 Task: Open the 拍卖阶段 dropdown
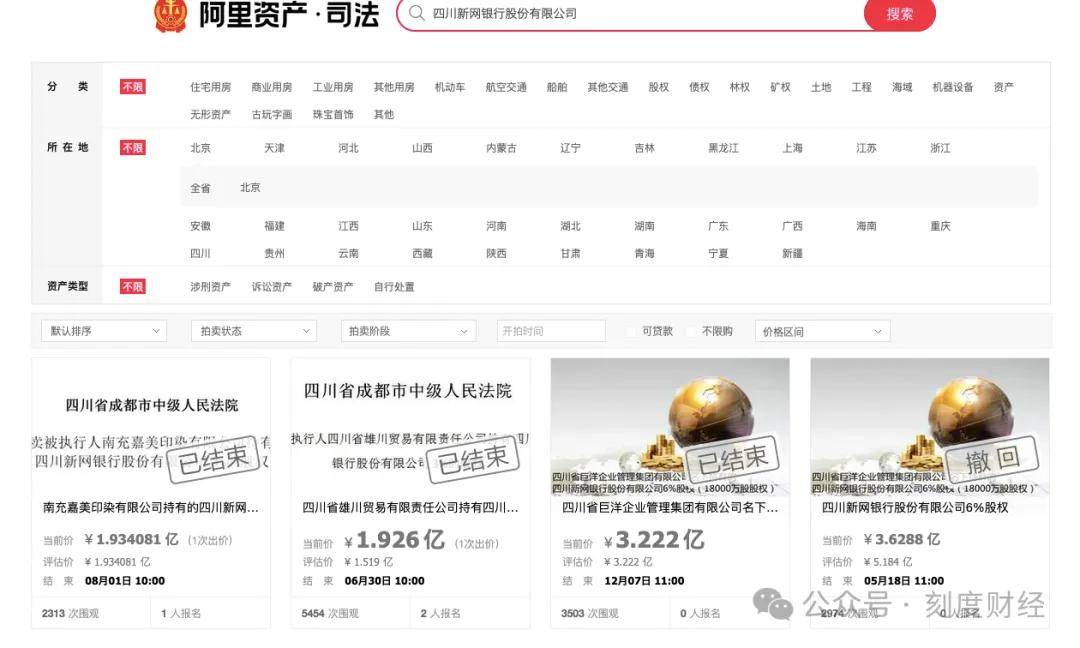tap(408, 331)
